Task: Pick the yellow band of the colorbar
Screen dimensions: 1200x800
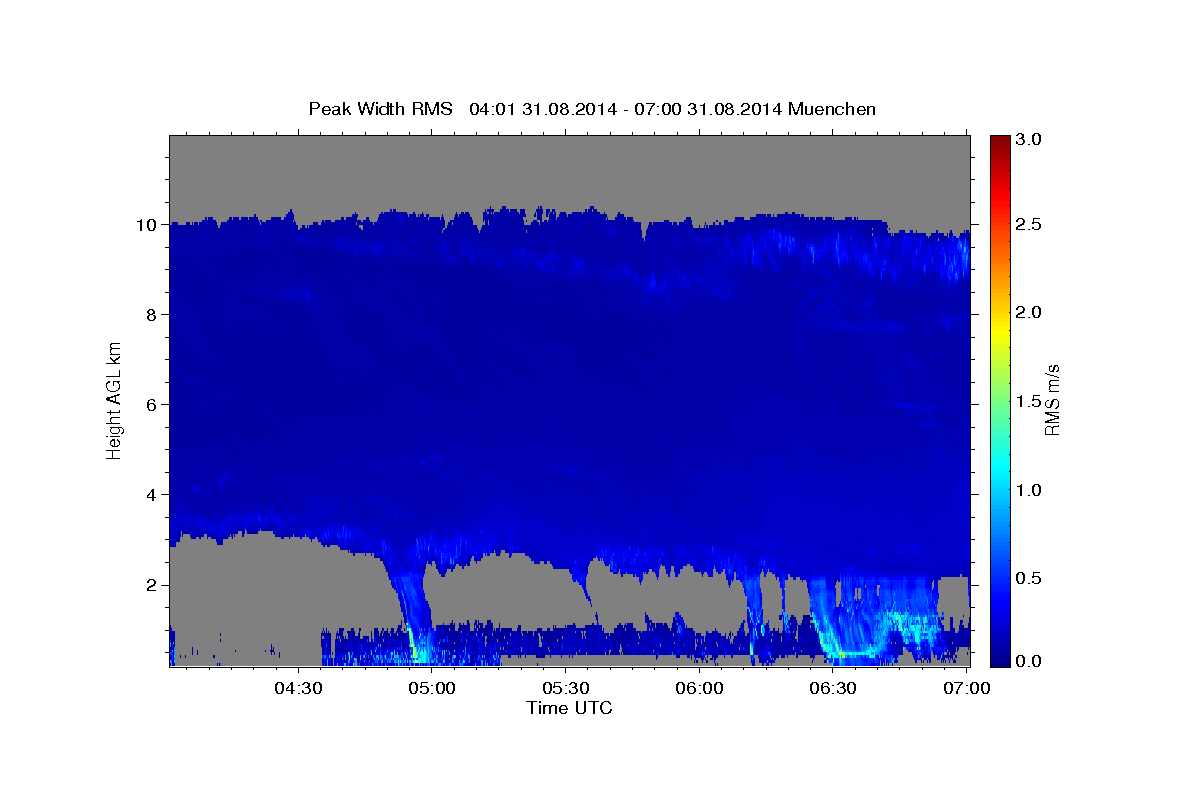Action: click(x=1000, y=330)
